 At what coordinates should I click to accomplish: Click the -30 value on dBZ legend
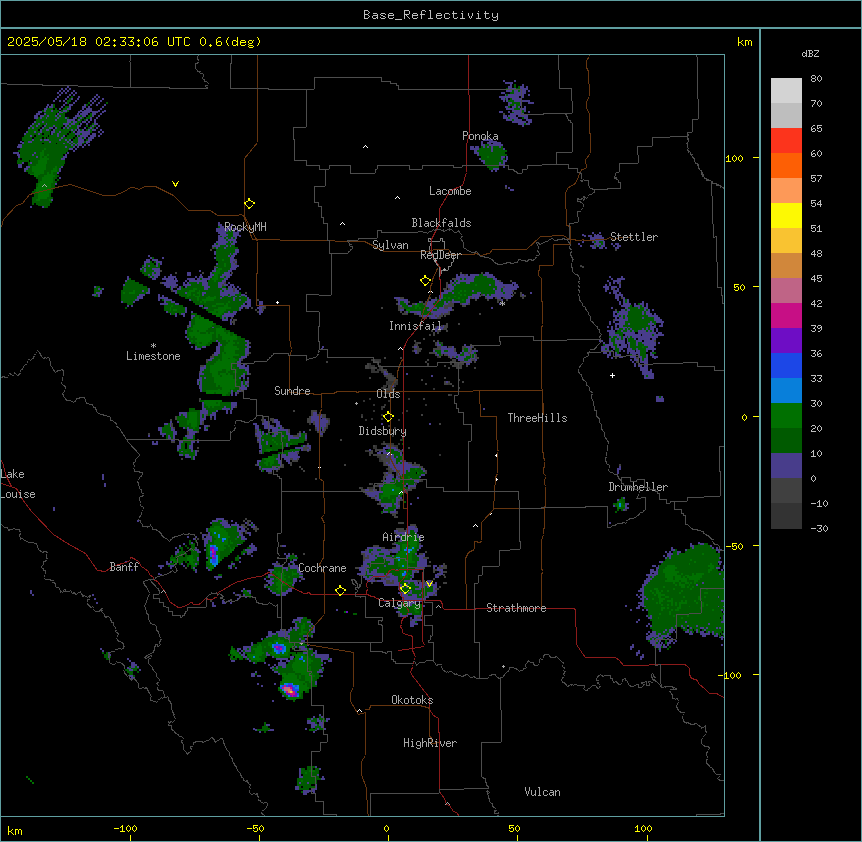coord(819,529)
